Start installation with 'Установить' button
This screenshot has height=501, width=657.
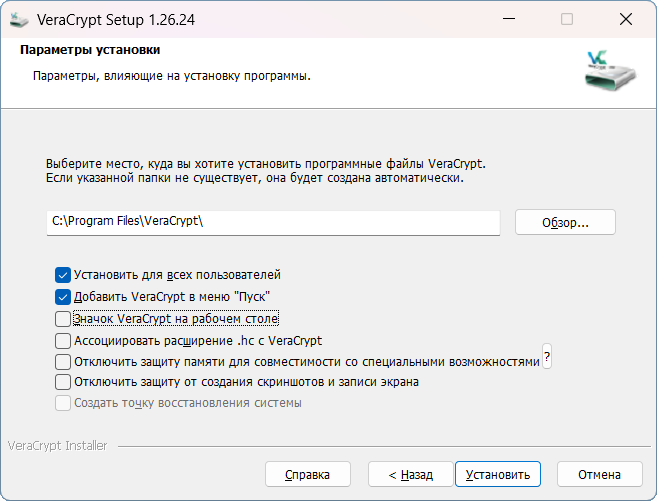coord(498,474)
